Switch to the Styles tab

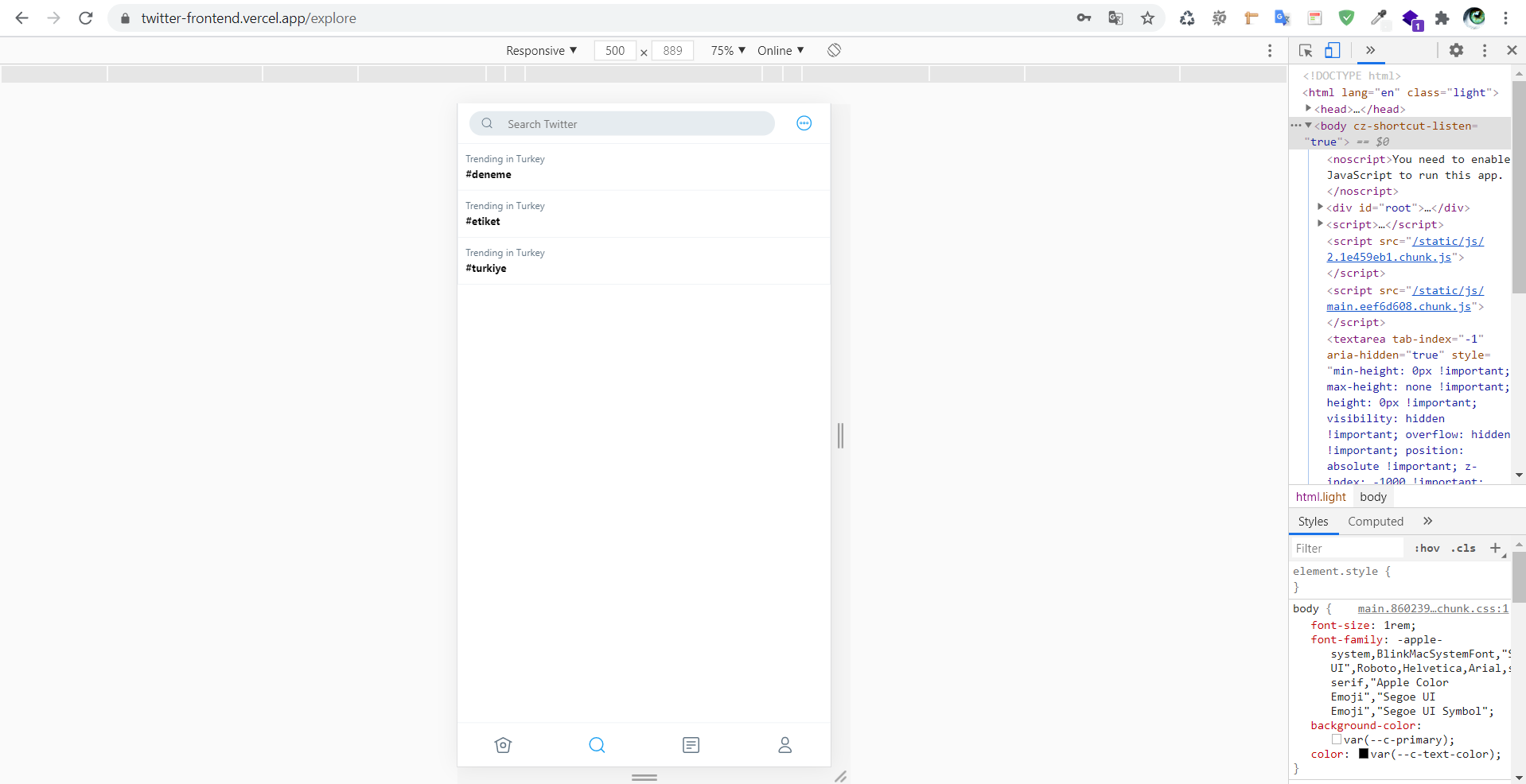pyautogui.click(x=1313, y=522)
